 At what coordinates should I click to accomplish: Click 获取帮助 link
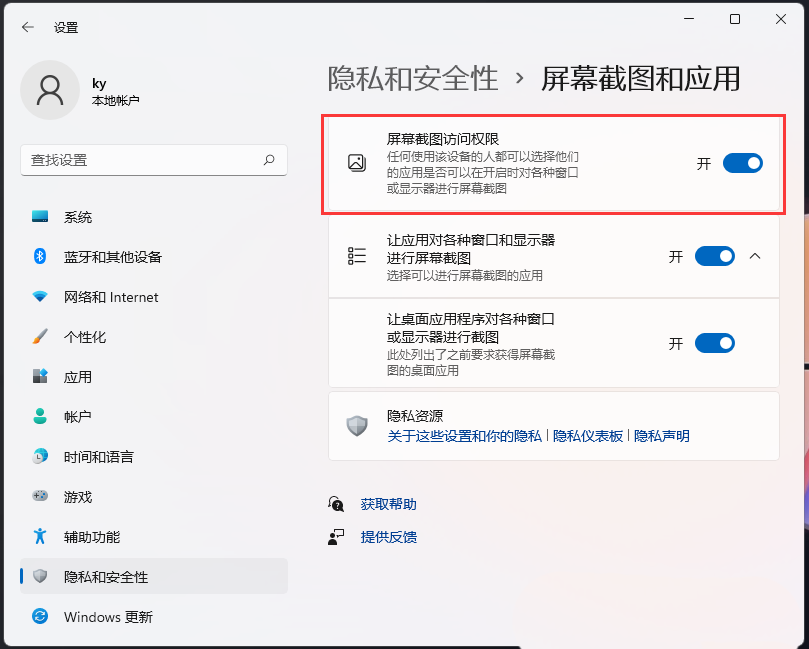coord(389,504)
